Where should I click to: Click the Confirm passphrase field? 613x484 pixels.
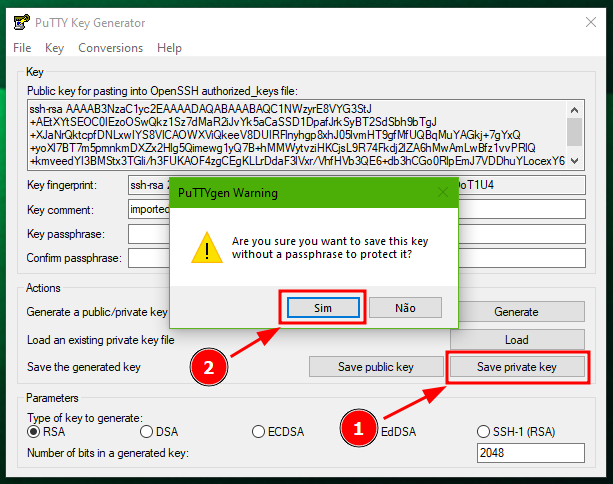pos(357,258)
